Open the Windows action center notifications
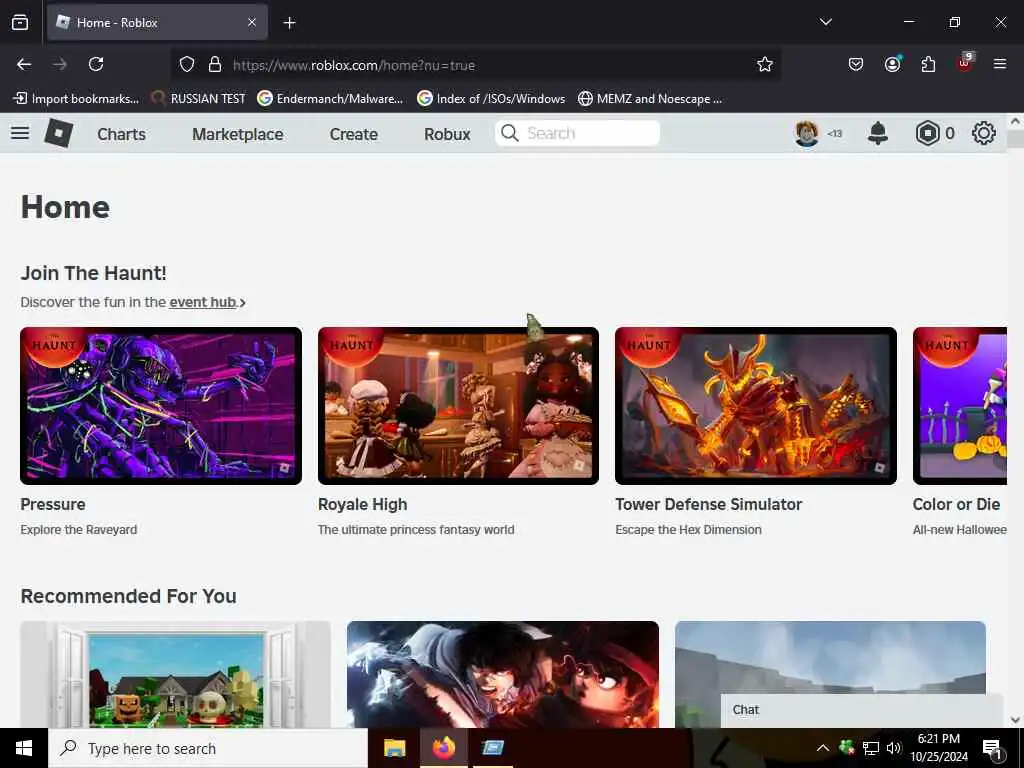Image resolution: width=1024 pixels, height=768 pixels. click(x=992, y=748)
